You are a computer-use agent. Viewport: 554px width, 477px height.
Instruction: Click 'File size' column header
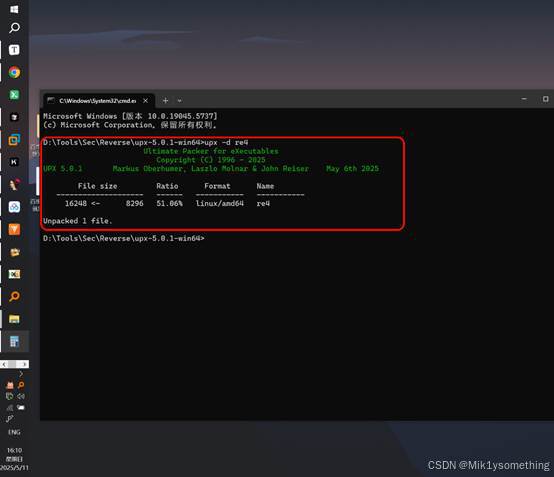click(98, 186)
